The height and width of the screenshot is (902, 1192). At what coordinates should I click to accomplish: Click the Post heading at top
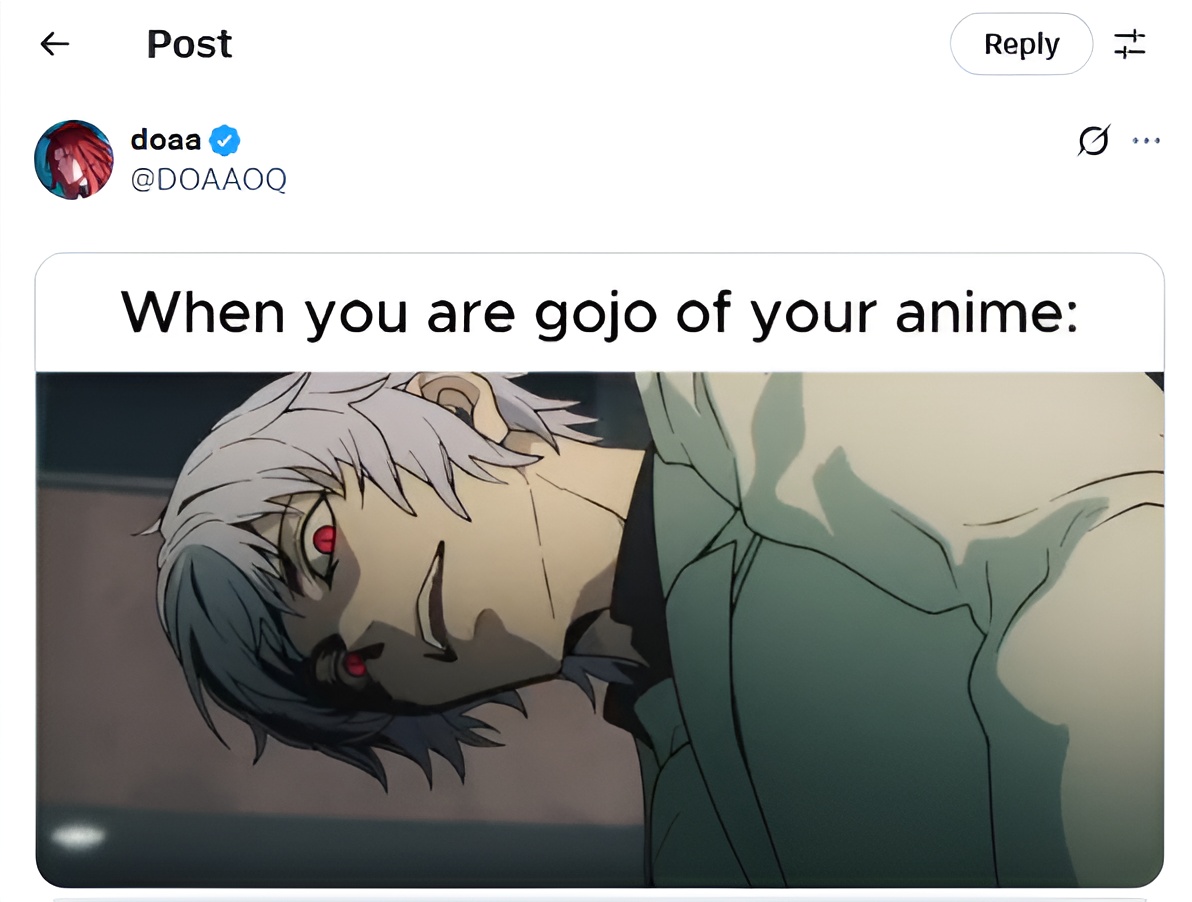(189, 44)
